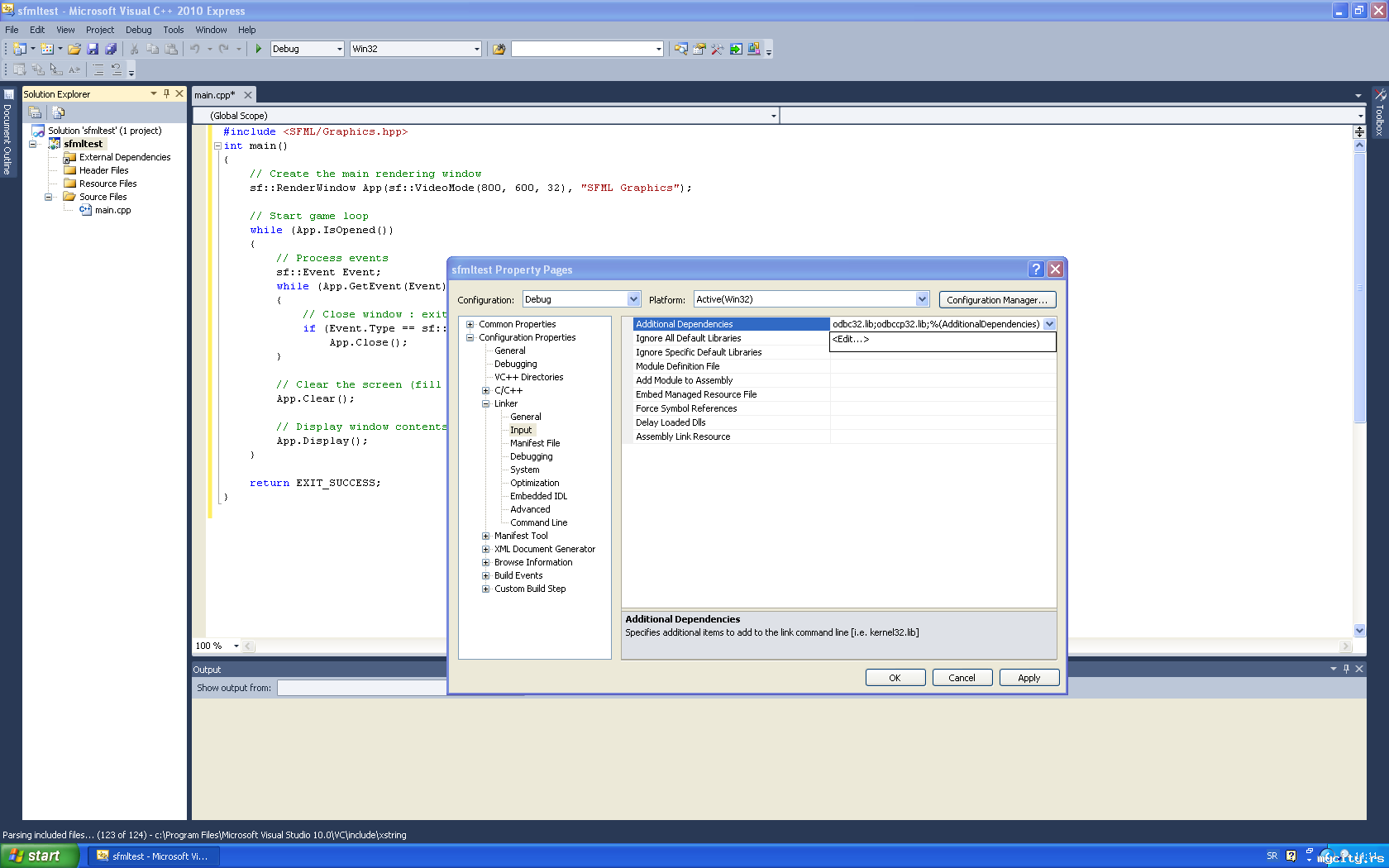
Task: Click the Apply button
Action: tap(1029, 678)
